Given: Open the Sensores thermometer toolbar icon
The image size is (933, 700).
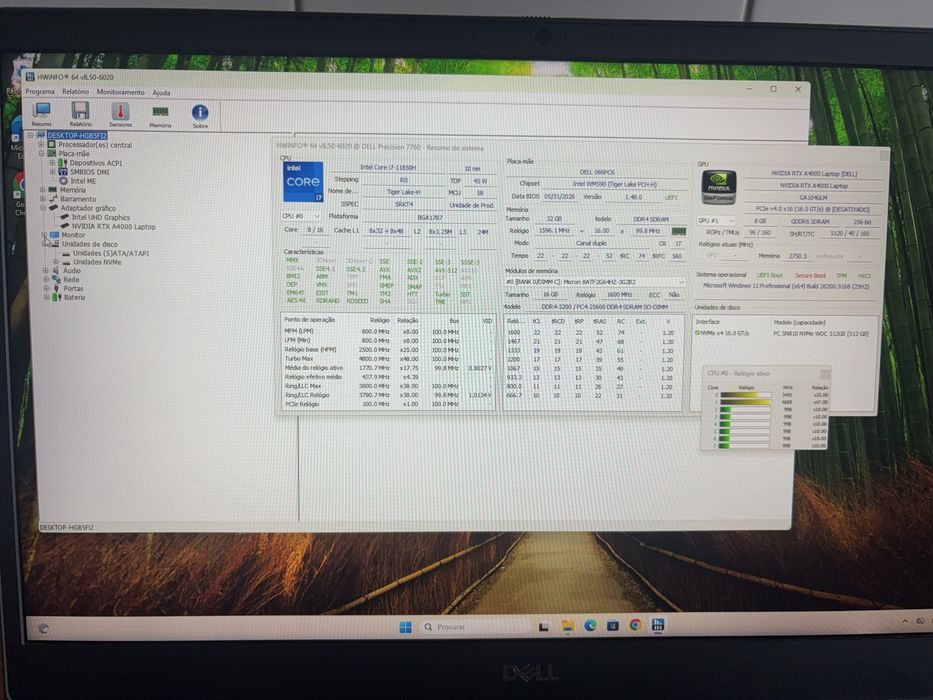Looking at the screenshot, I should tap(120, 114).
